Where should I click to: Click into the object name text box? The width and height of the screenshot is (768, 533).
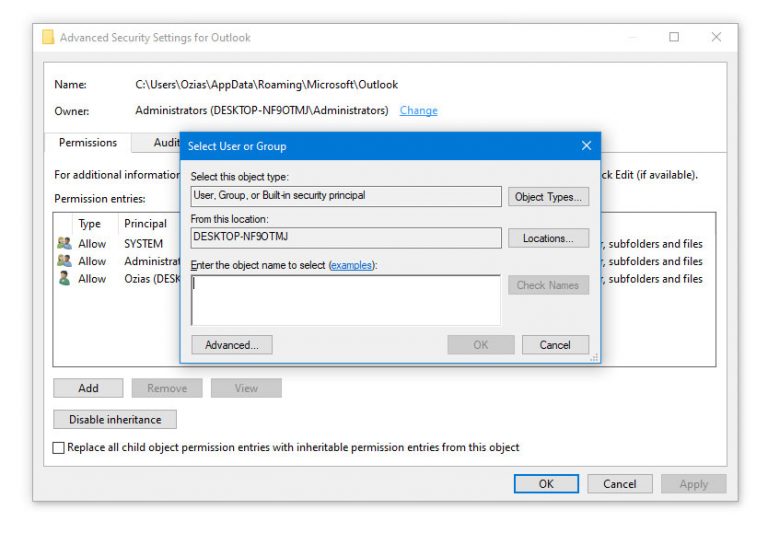click(x=345, y=300)
